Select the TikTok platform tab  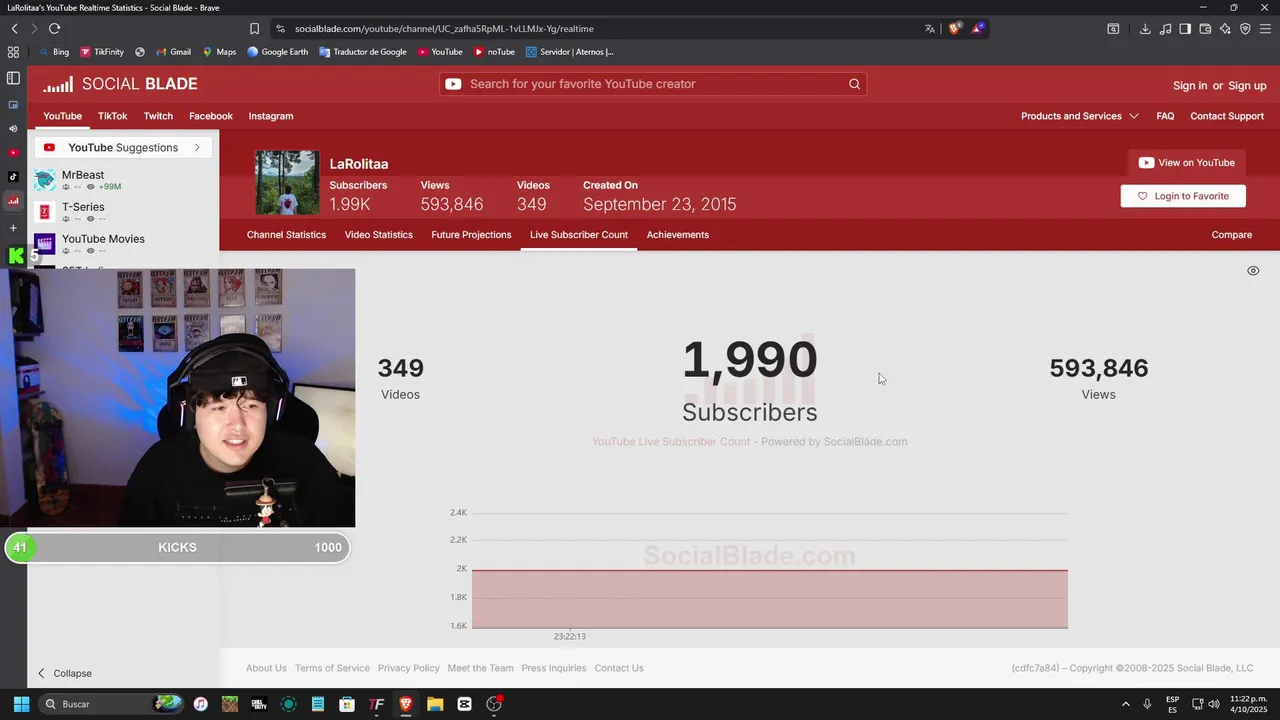(112, 116)
